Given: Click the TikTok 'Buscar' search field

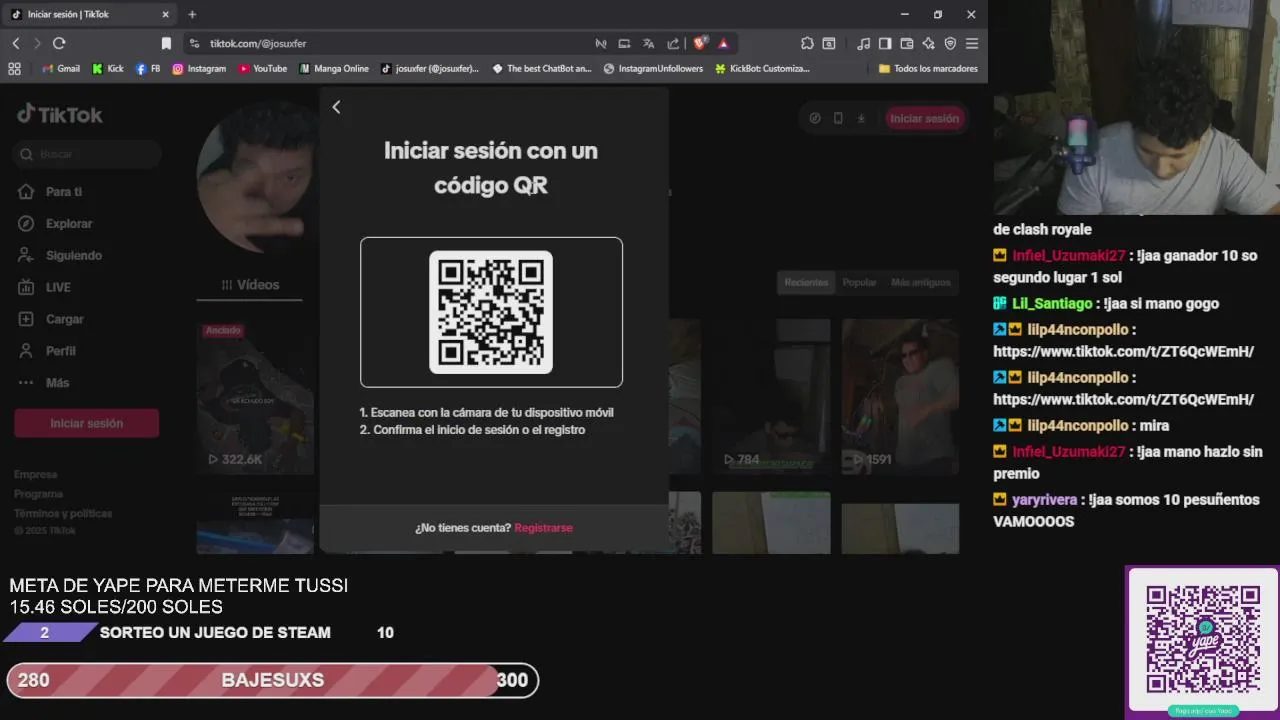Looking at the screenshot, I should [x=88, y=154].
